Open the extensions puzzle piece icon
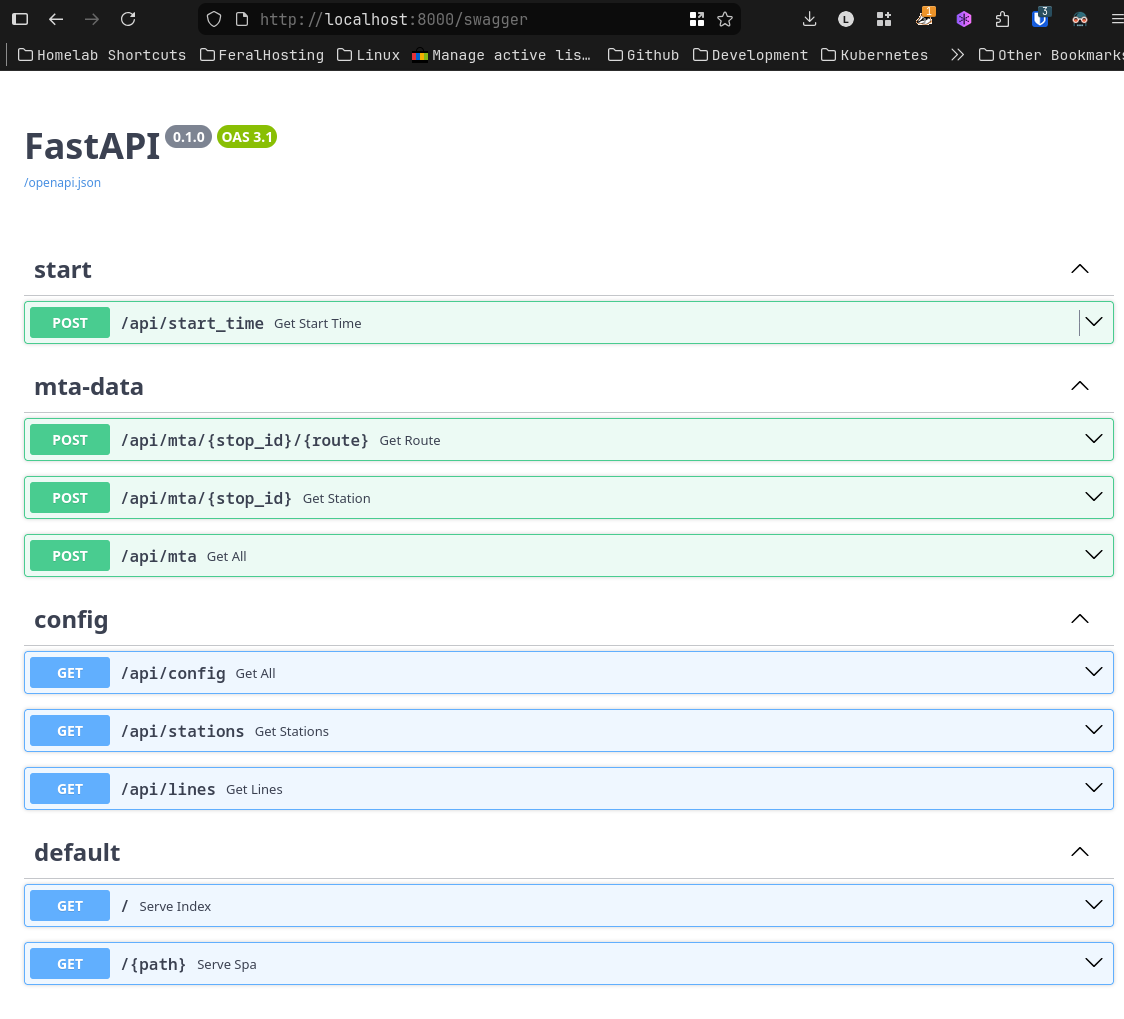The height and width of the screenshot is (1019, 1124). pos(1002,19)
